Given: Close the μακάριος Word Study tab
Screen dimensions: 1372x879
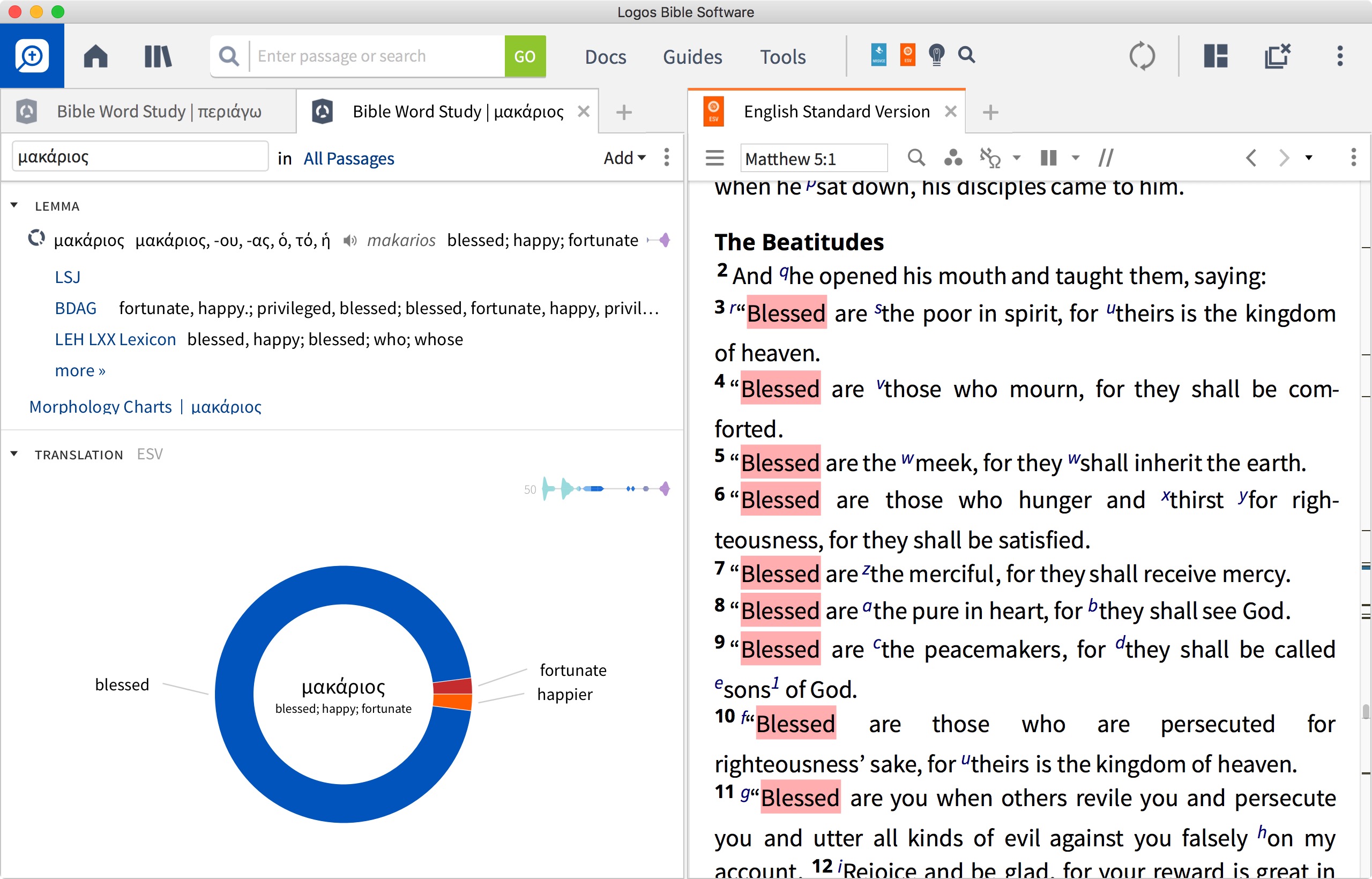Looking at the screenshot, I should pyautogui.click(x=583, y=111).
